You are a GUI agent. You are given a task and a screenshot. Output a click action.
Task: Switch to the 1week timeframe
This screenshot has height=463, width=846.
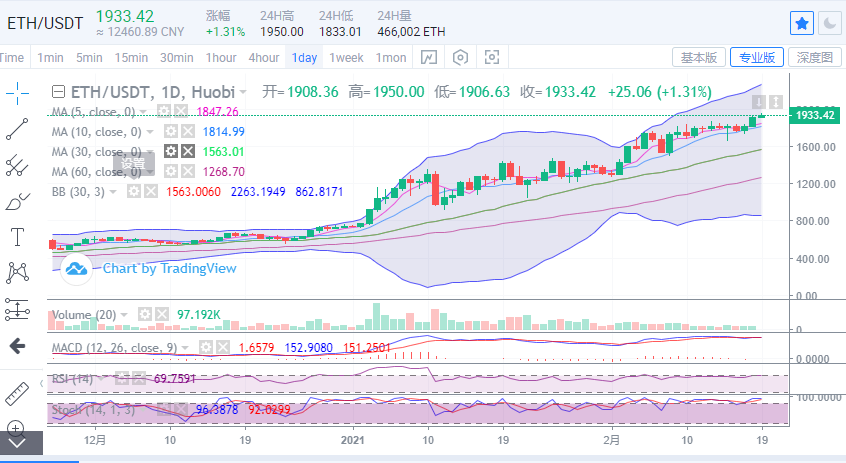[x=346, y=57]
